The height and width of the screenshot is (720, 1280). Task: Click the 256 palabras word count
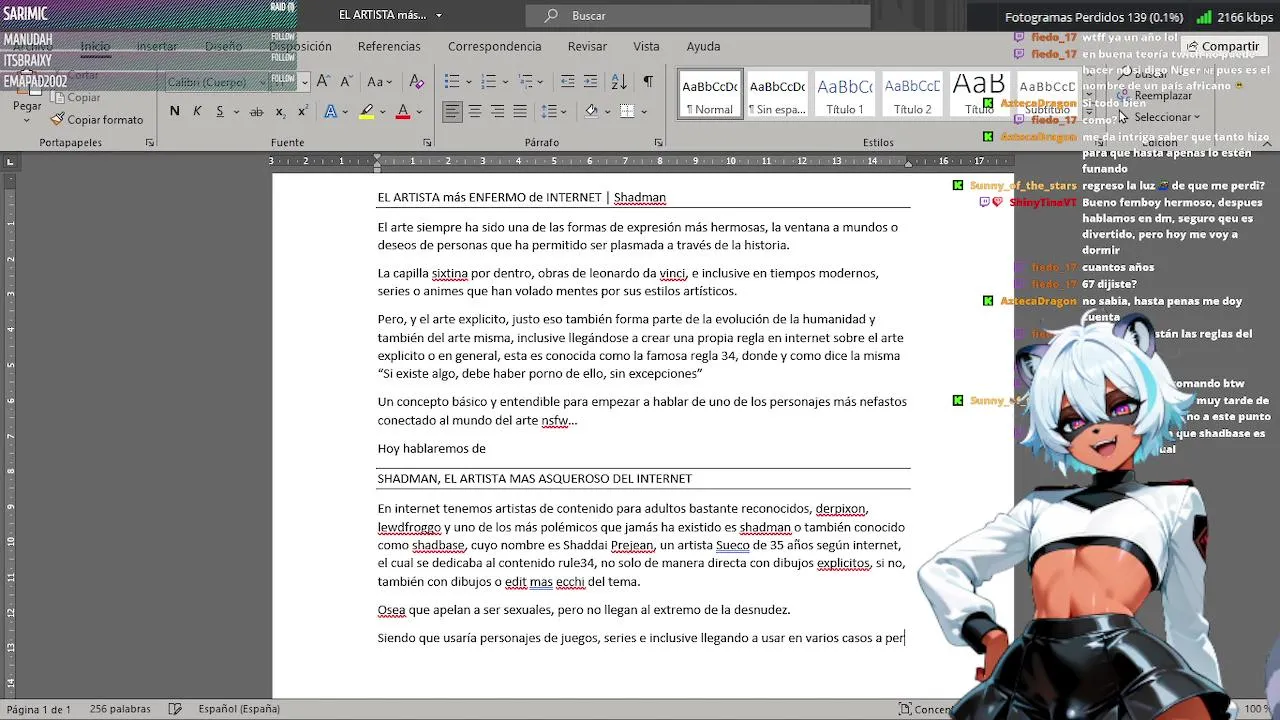point(120,709)
